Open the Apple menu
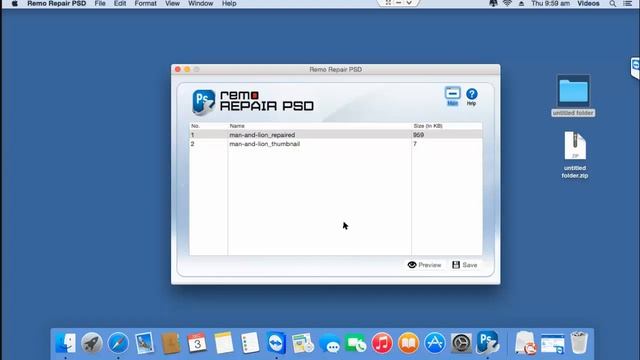This screenshot has height=360, width=640. (15, 4)
